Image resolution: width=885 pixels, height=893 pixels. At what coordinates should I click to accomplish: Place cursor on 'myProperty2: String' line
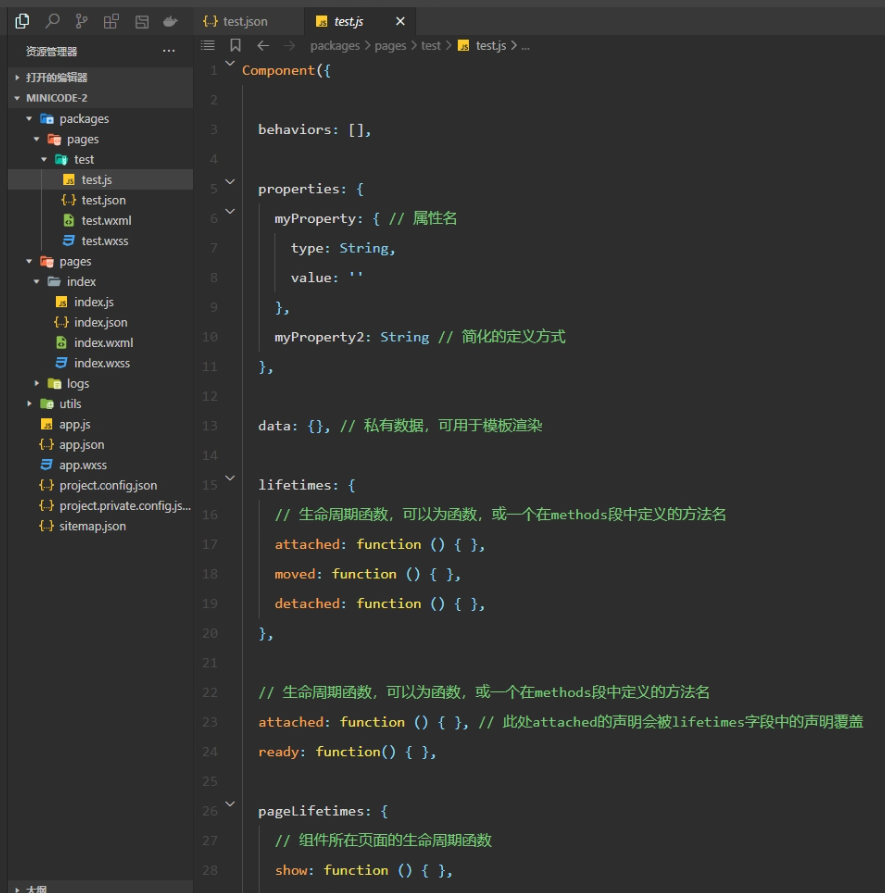(351, 337)
